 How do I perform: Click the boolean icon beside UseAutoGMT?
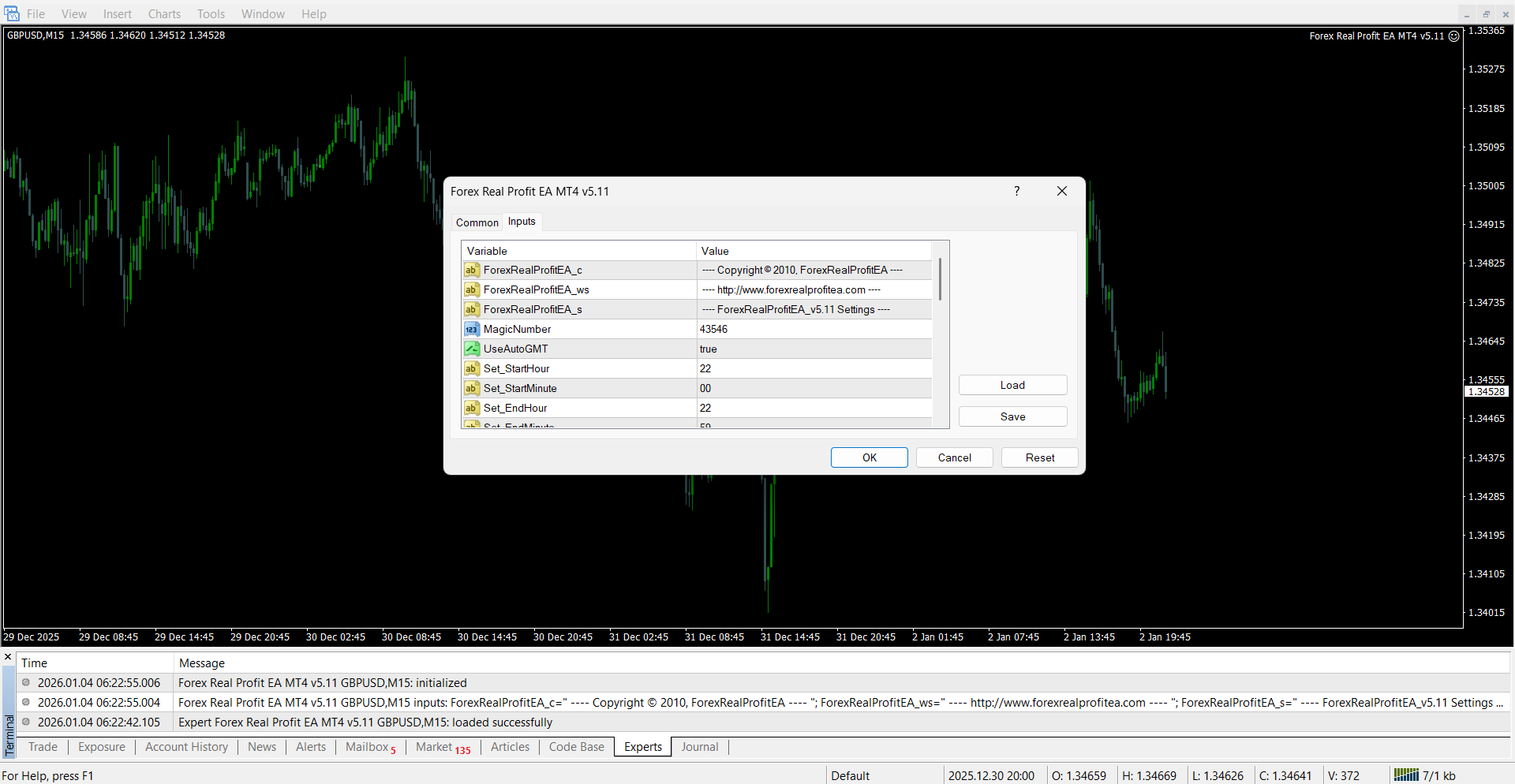(471, 349)
